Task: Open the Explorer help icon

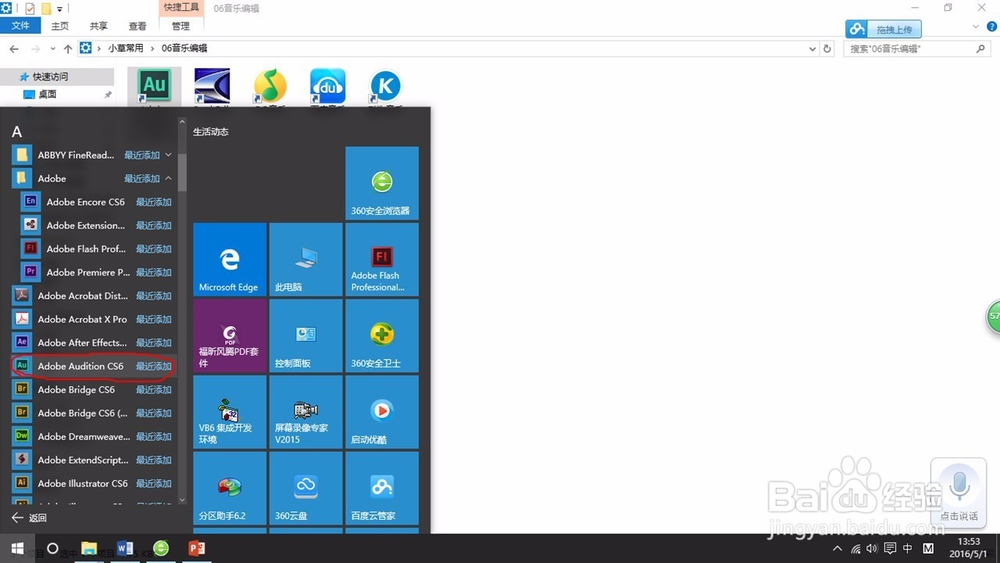Action: tap(992, 27)
